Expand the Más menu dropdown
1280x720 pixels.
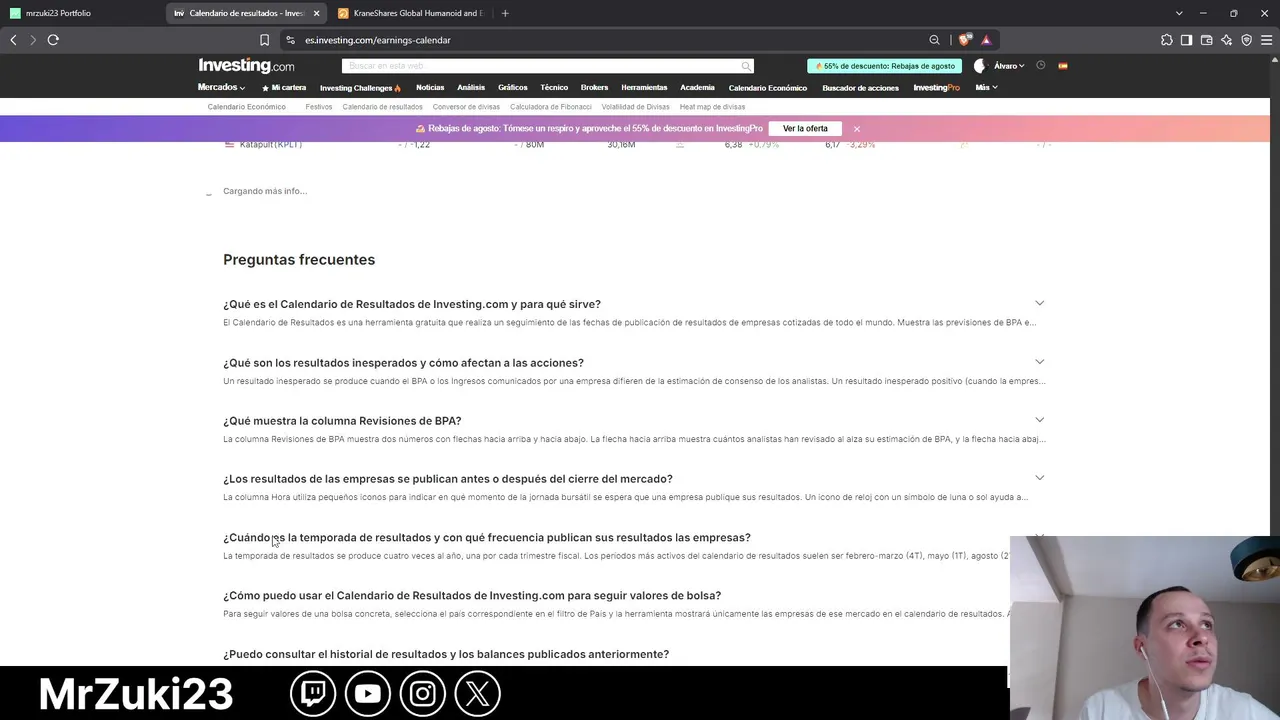pos(986,87)
